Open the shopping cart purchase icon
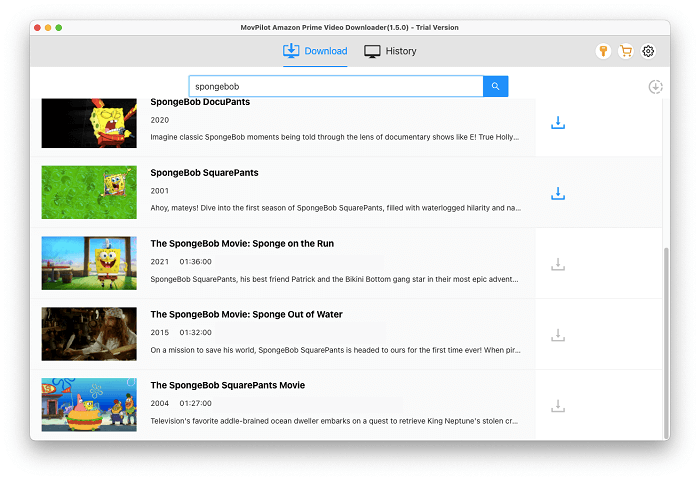 [x=626, y=51]
